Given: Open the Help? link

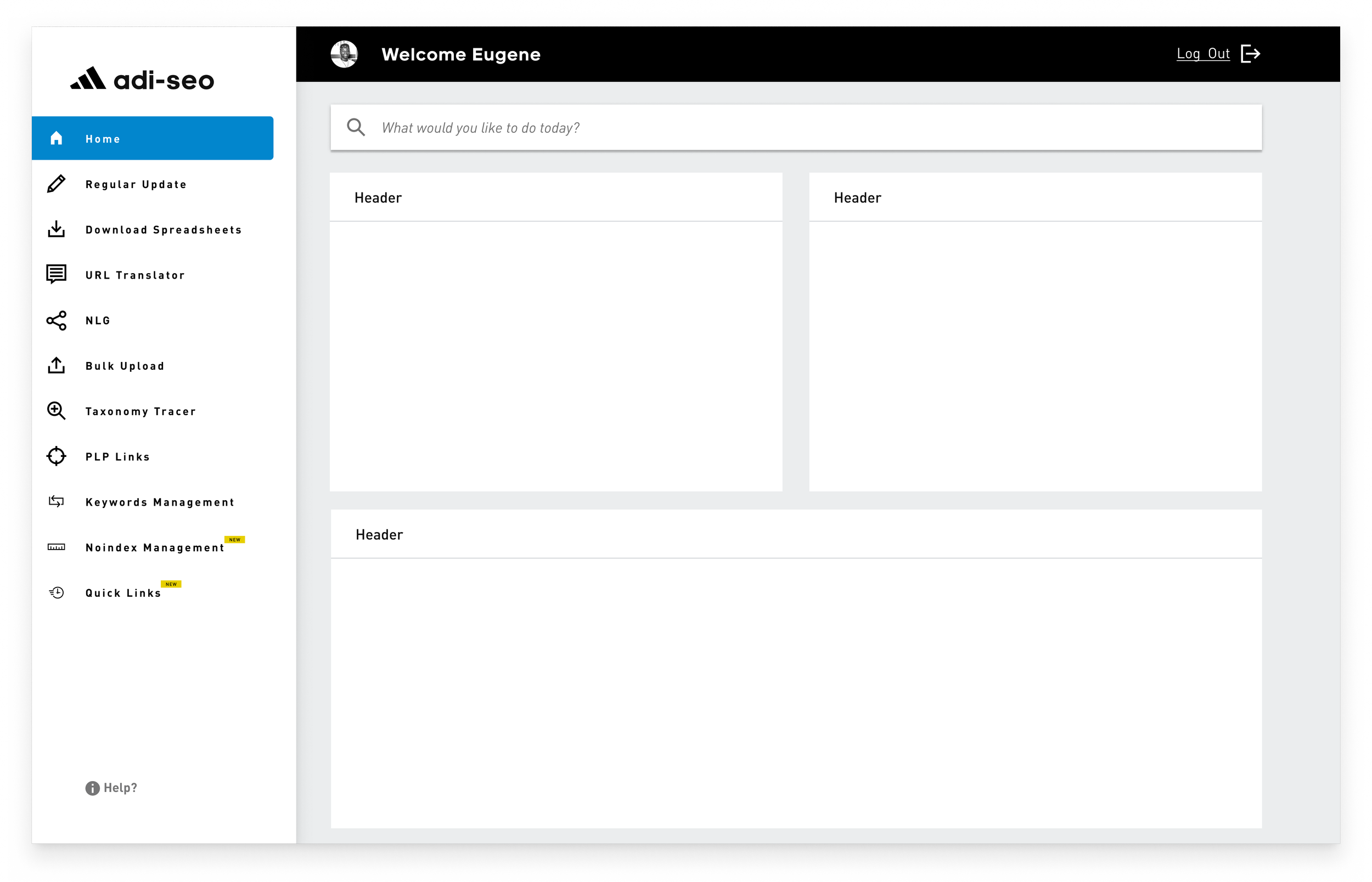Looking at the screenshot, I should [x=113, y=788].
